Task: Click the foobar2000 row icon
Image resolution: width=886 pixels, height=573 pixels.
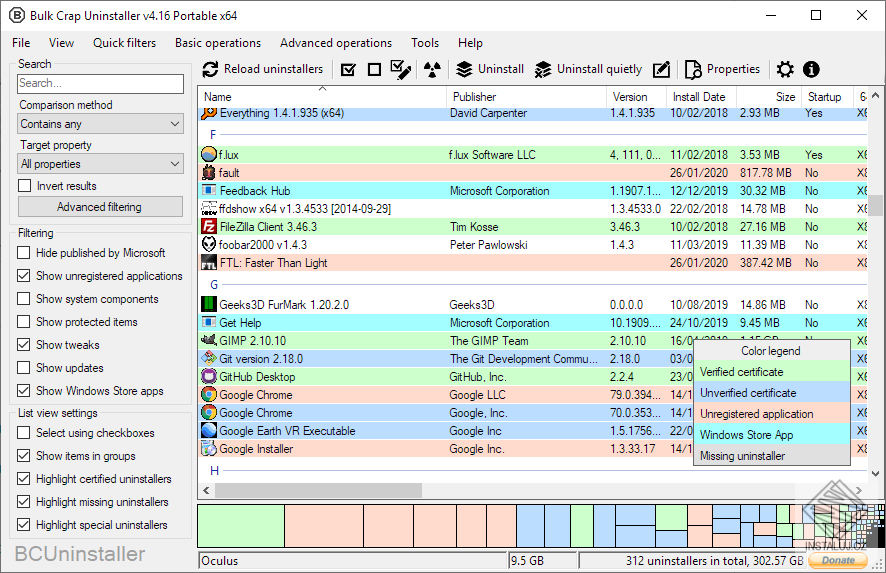Action: pos(209,245)
